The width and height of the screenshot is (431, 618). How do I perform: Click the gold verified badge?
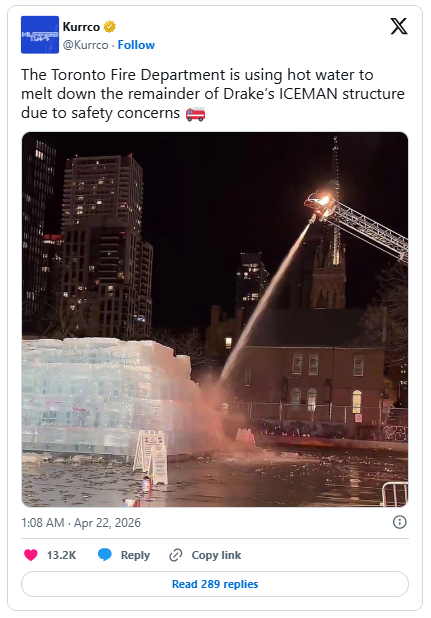pyautogui.click(x=110, y=27)
